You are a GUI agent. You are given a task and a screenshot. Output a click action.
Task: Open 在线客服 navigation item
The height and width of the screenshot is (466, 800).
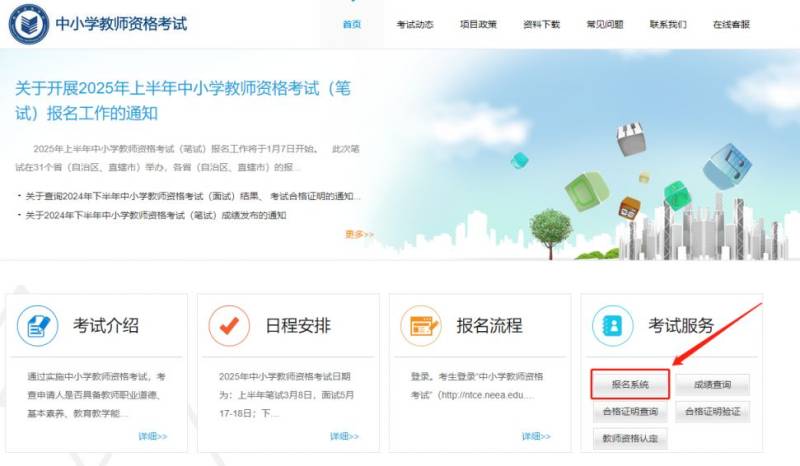pos(731,24)
